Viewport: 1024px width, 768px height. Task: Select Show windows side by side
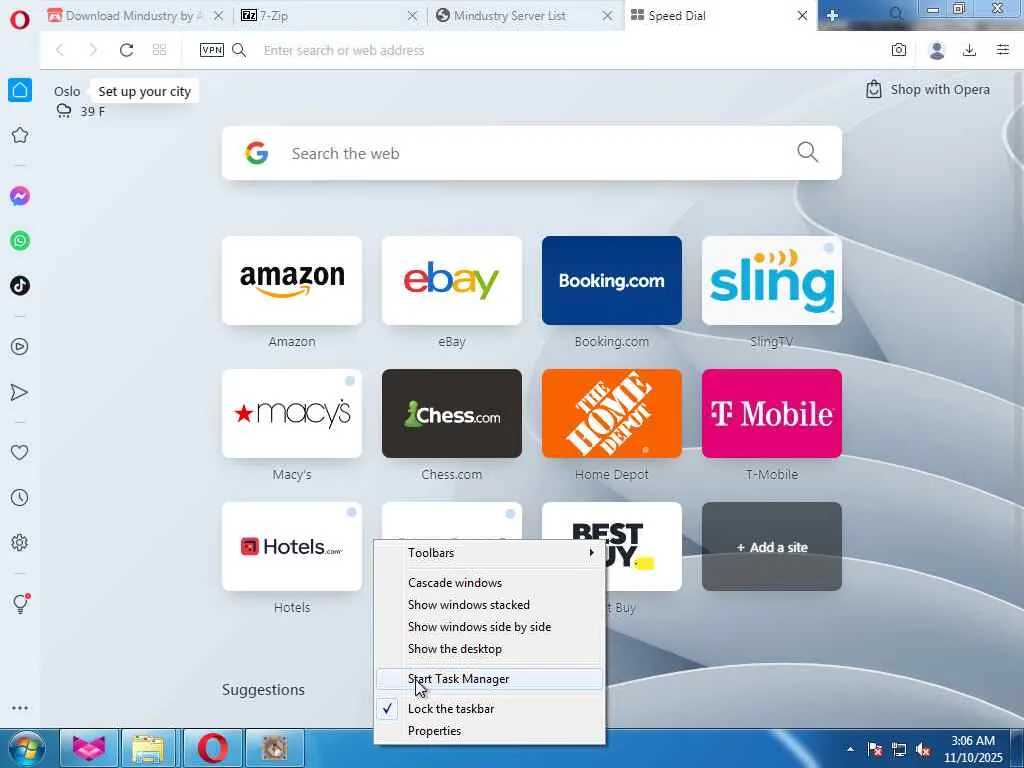489,627
